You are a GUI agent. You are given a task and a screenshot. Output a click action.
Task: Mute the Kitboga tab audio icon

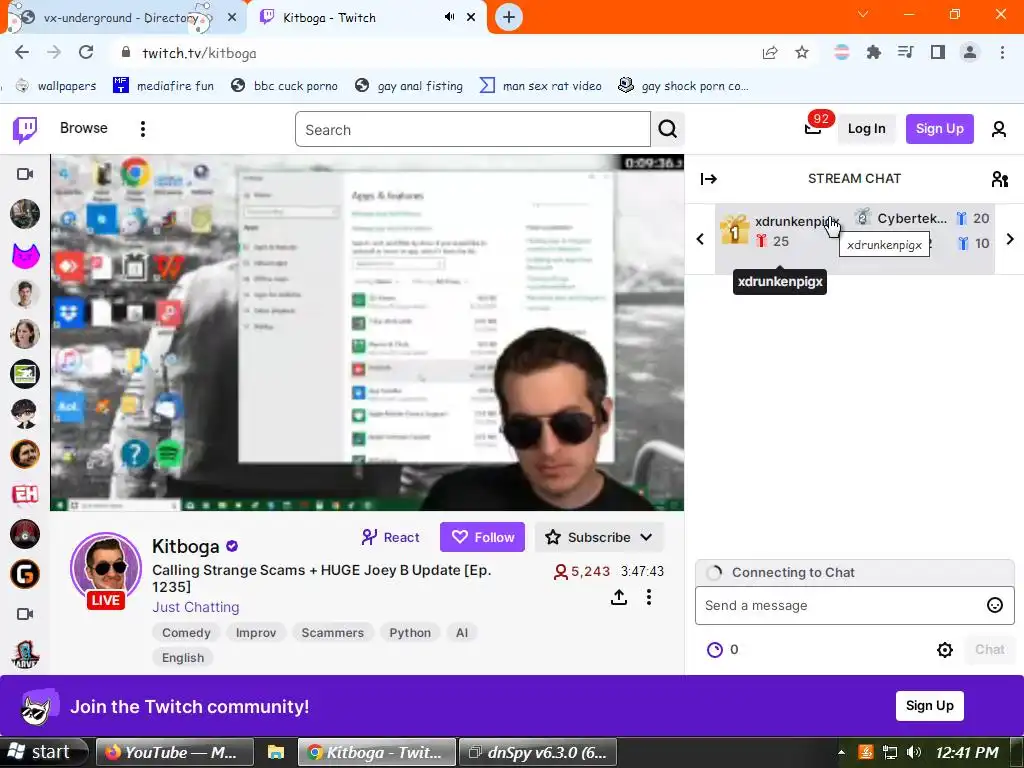point(449,17)
